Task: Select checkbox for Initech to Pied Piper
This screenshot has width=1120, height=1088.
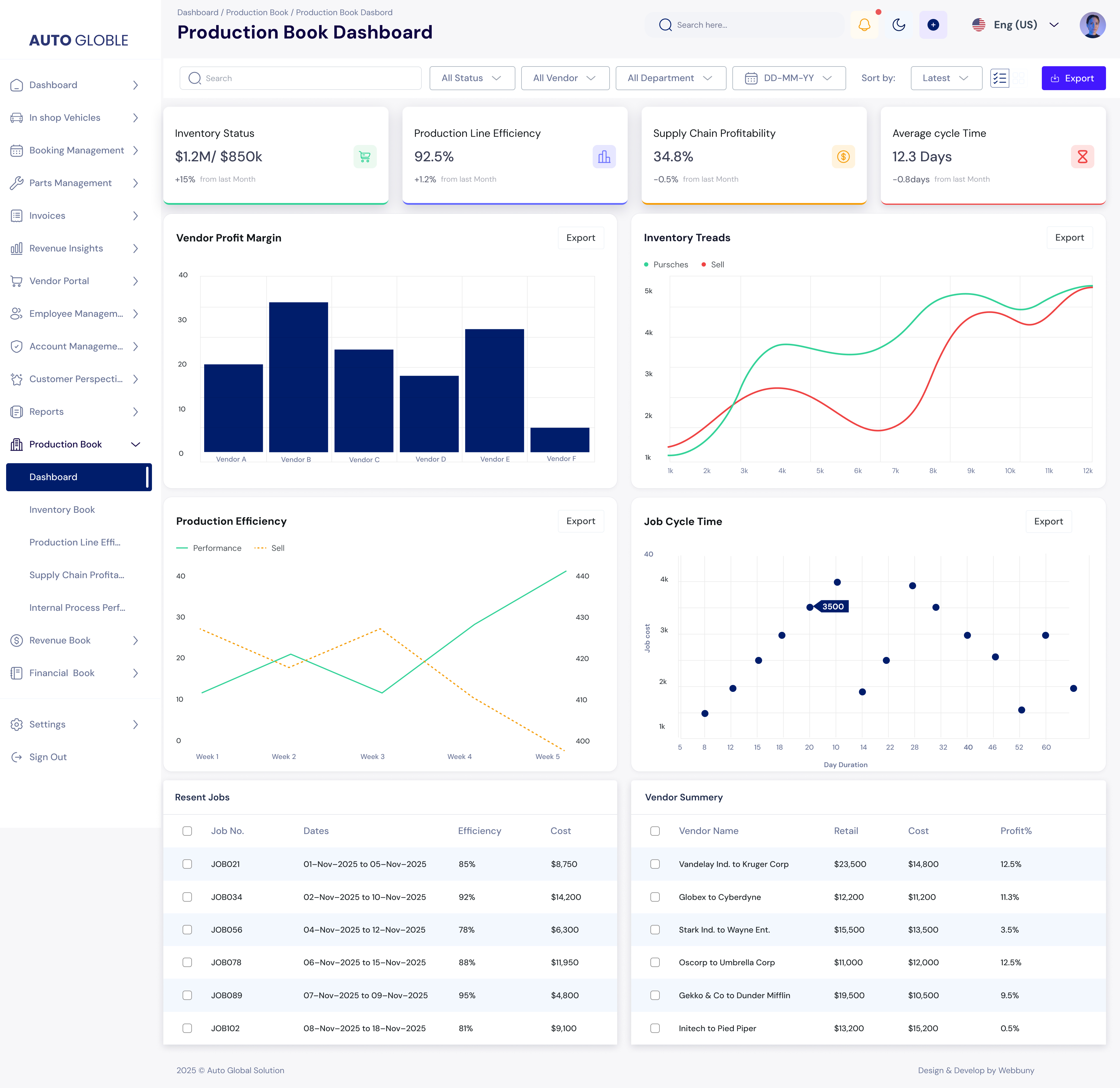Action: (x=655, y=1028)
